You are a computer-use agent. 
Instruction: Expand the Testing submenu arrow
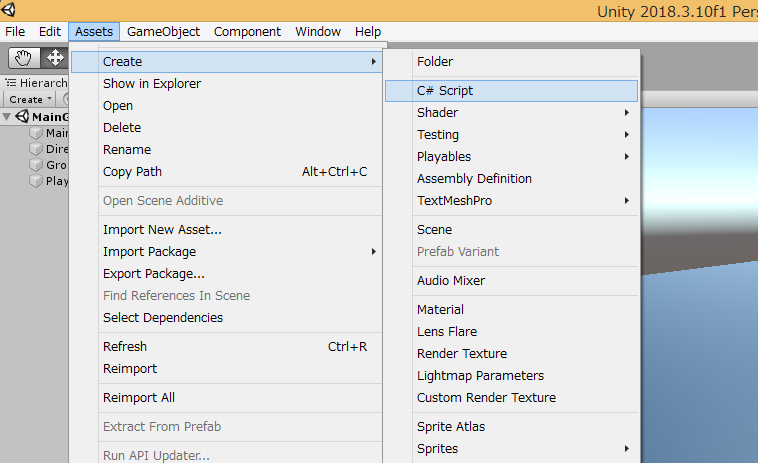coord(627,134)
